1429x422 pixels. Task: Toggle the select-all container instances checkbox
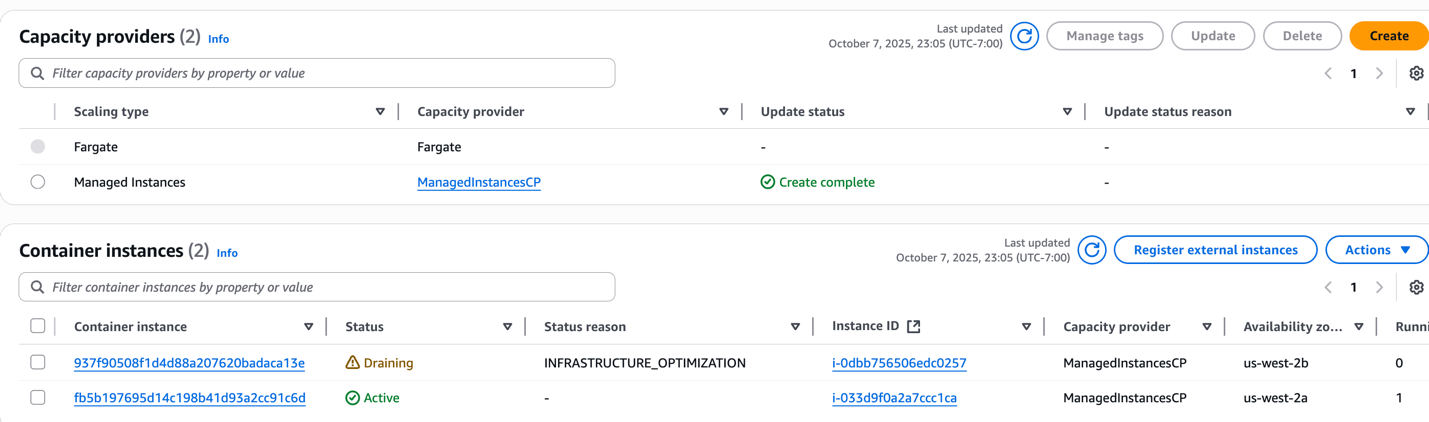38,326
